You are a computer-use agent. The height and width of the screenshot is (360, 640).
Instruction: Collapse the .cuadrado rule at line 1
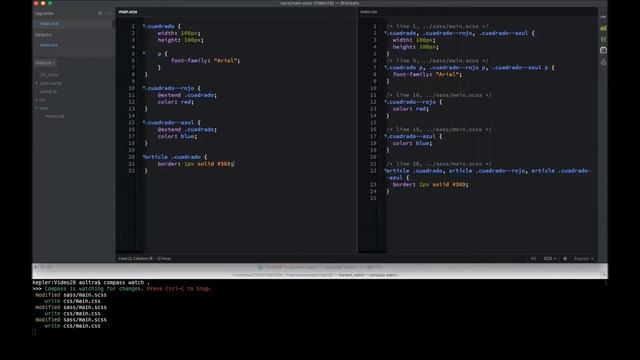(144, 26)
